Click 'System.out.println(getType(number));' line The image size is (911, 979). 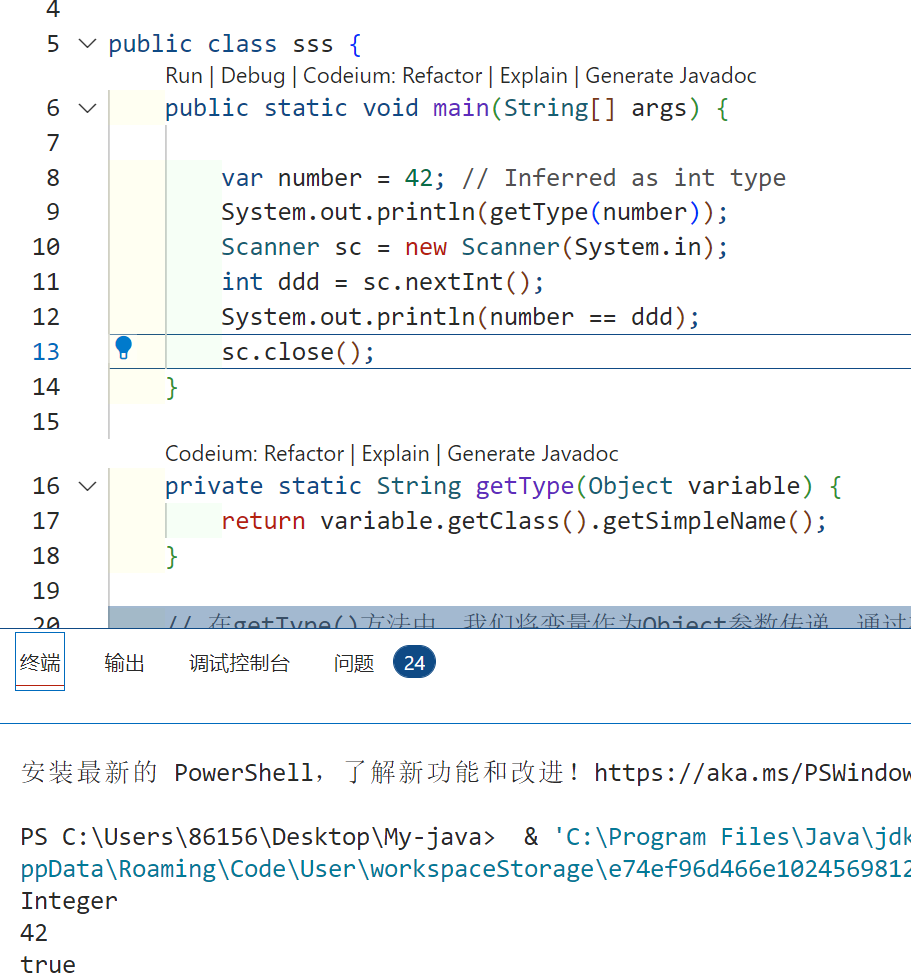pos(475,212)
